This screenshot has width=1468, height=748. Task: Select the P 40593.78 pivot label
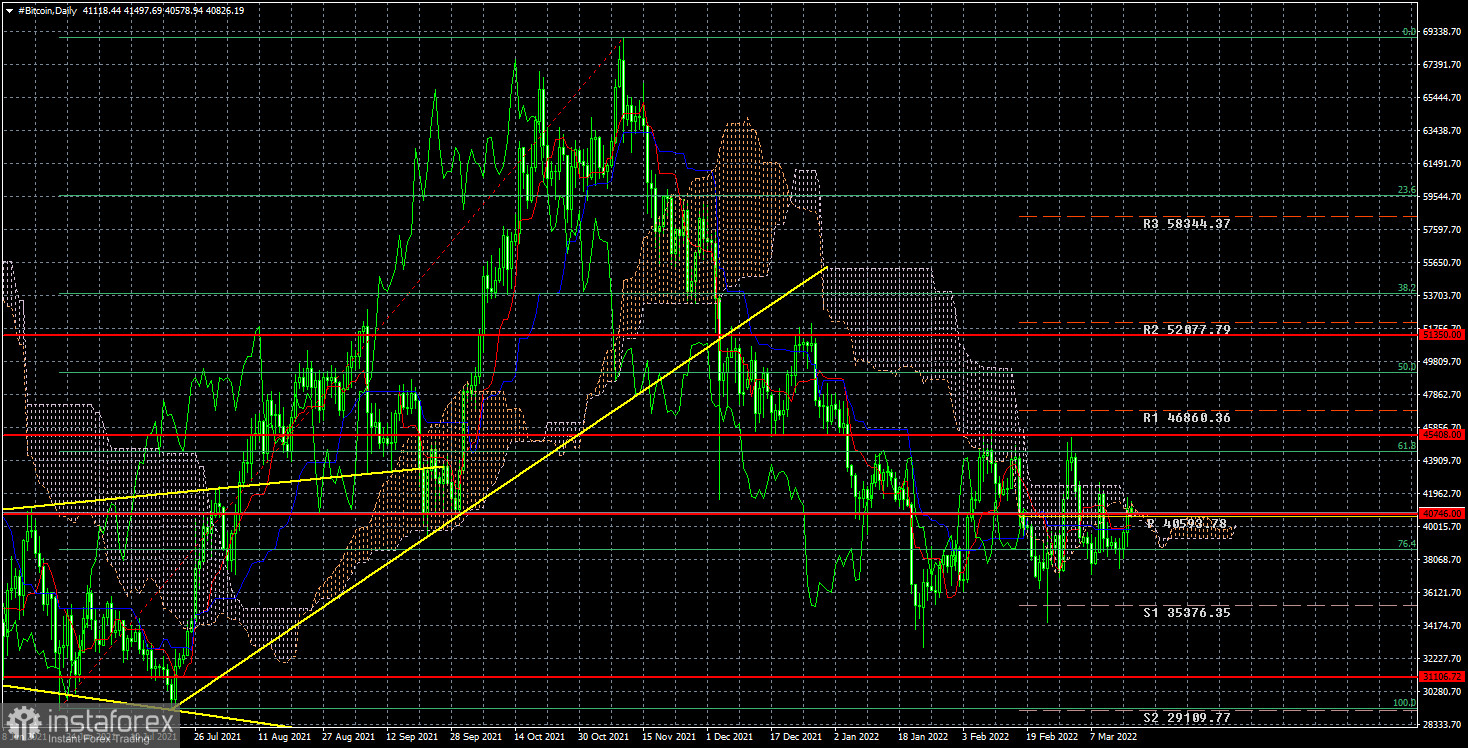point(1187,523)
